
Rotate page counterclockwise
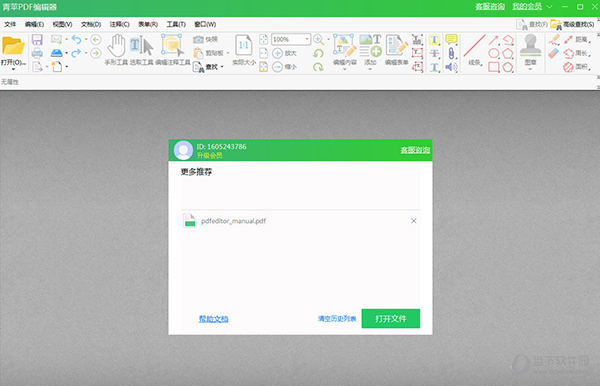[x=318, y=53]
